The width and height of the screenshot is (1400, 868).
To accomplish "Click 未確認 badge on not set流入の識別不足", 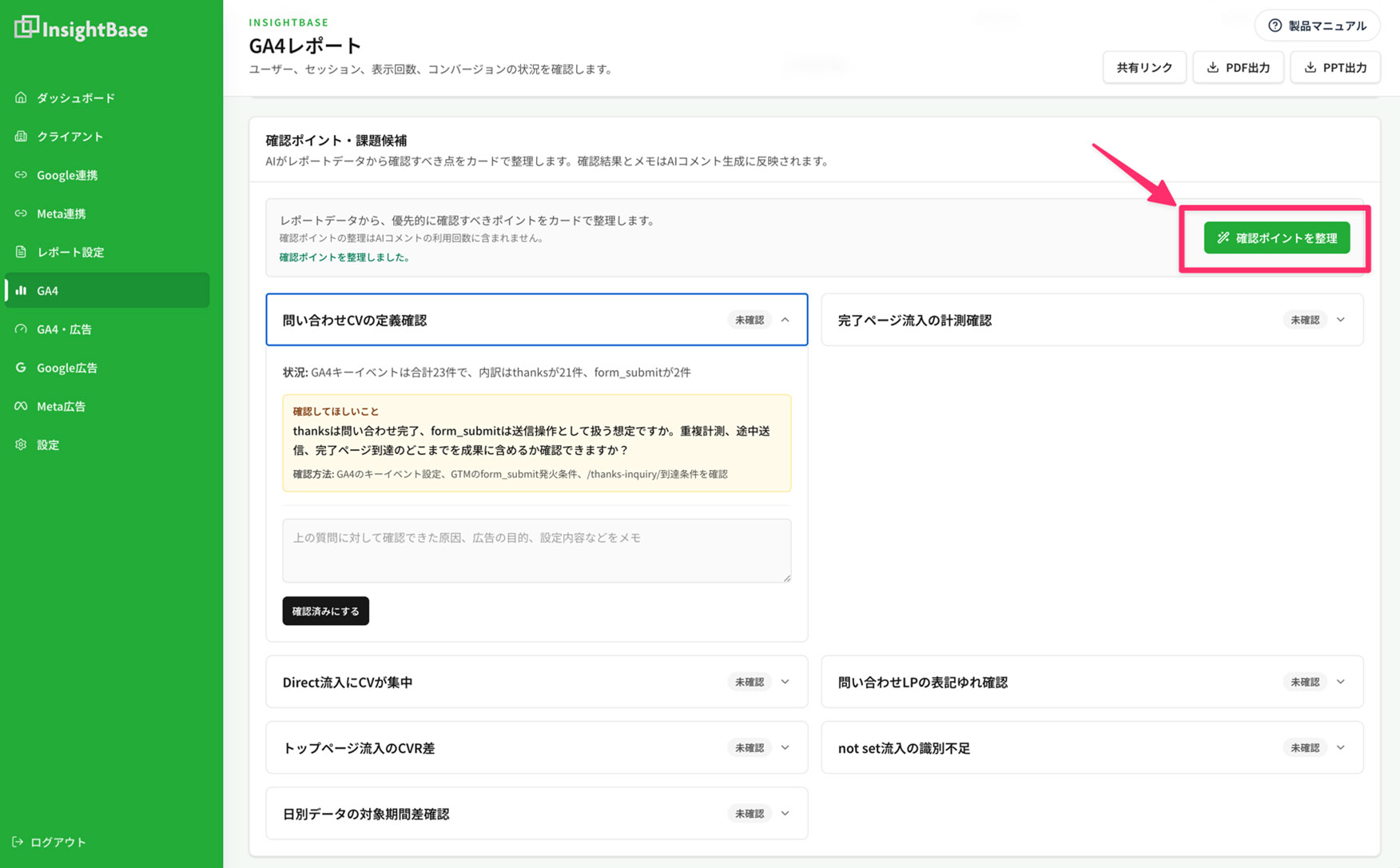I will click(x=1305, y=747).
